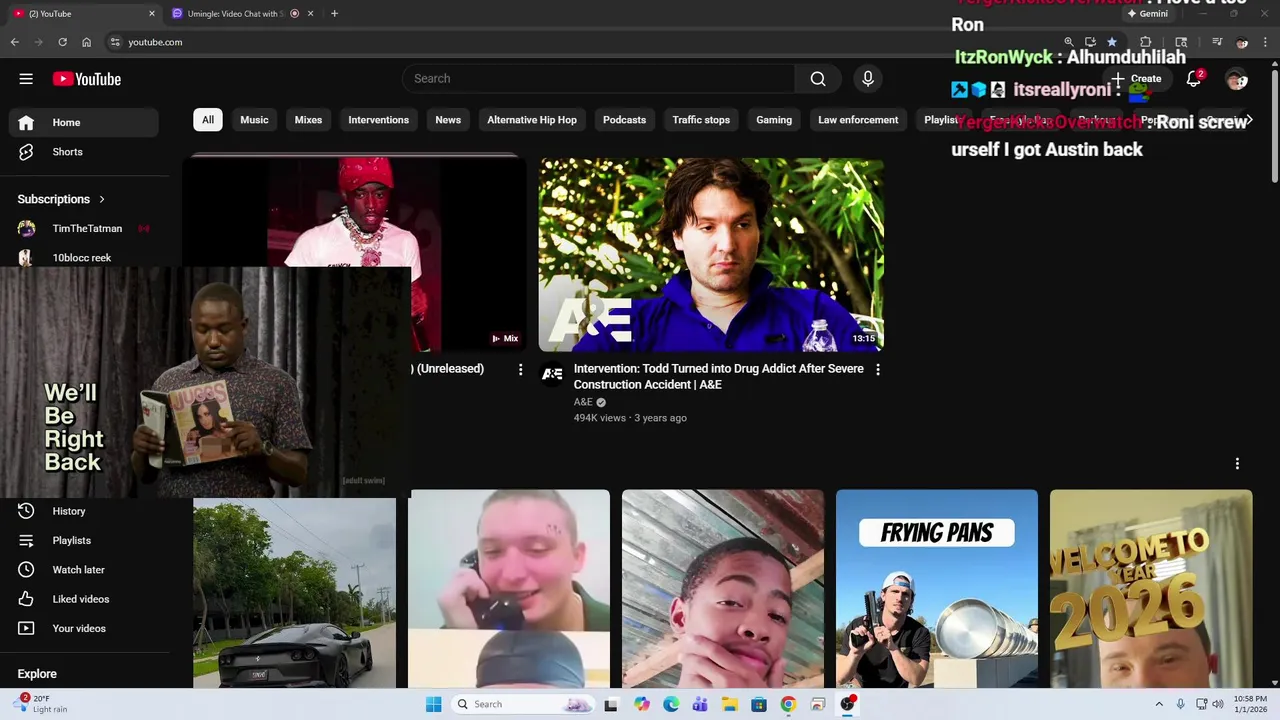Screen dimensions: 1280x720
Task: Open the notifications bell
Action: pos(1193,79)
